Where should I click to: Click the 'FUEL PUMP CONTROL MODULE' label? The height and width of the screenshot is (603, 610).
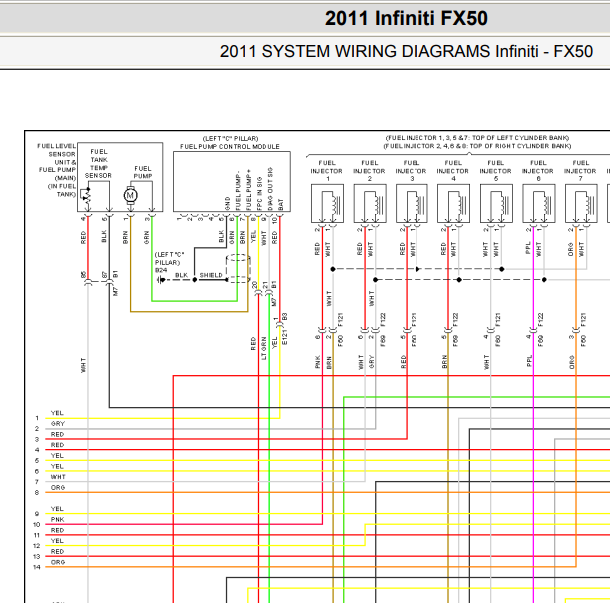point(230,147)
